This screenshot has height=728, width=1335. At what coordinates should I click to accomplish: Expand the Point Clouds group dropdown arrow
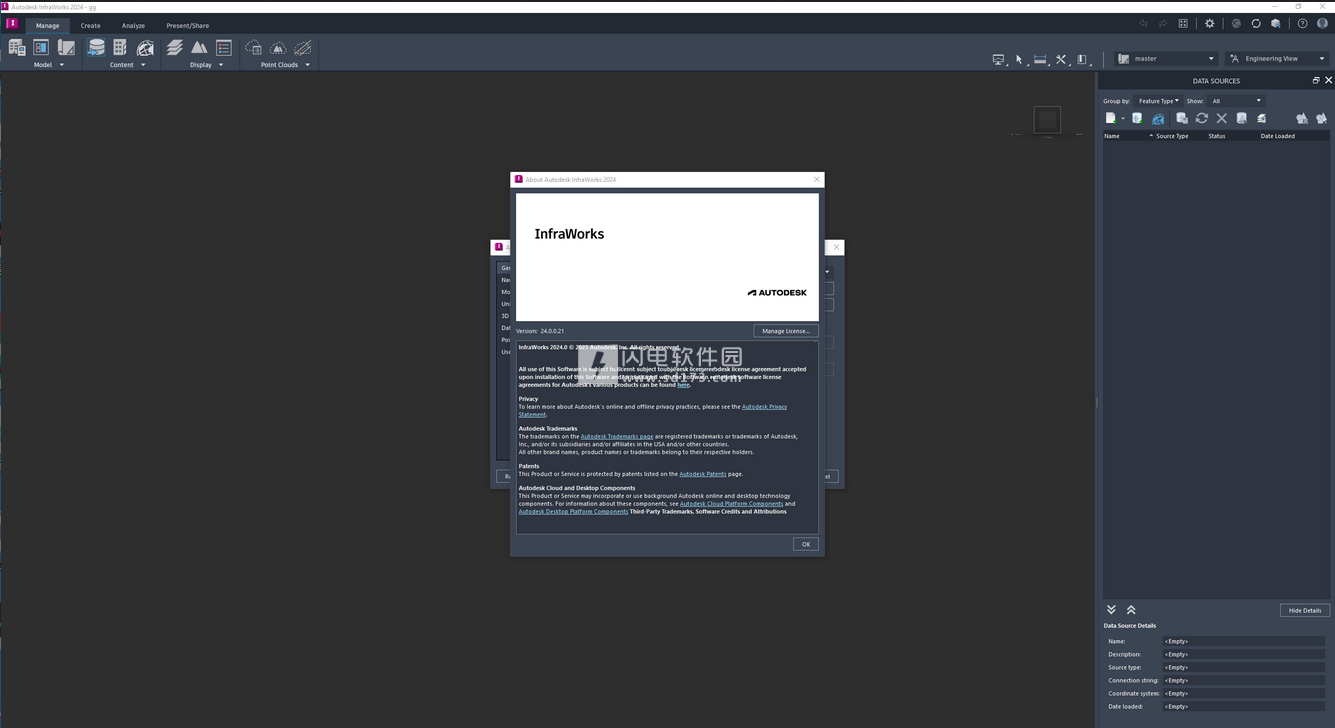(308, 65)
